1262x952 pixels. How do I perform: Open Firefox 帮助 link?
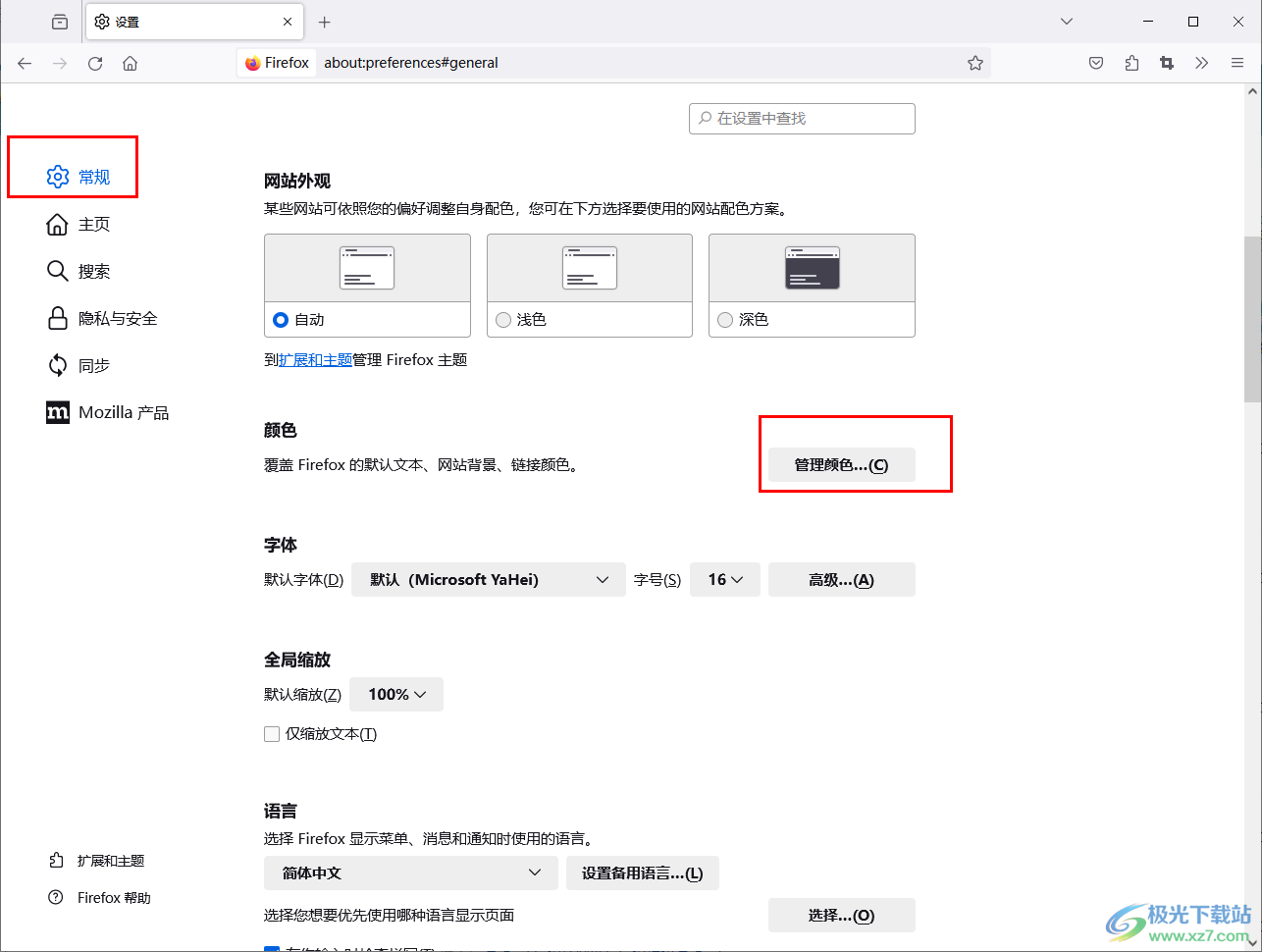click(100, 898)
